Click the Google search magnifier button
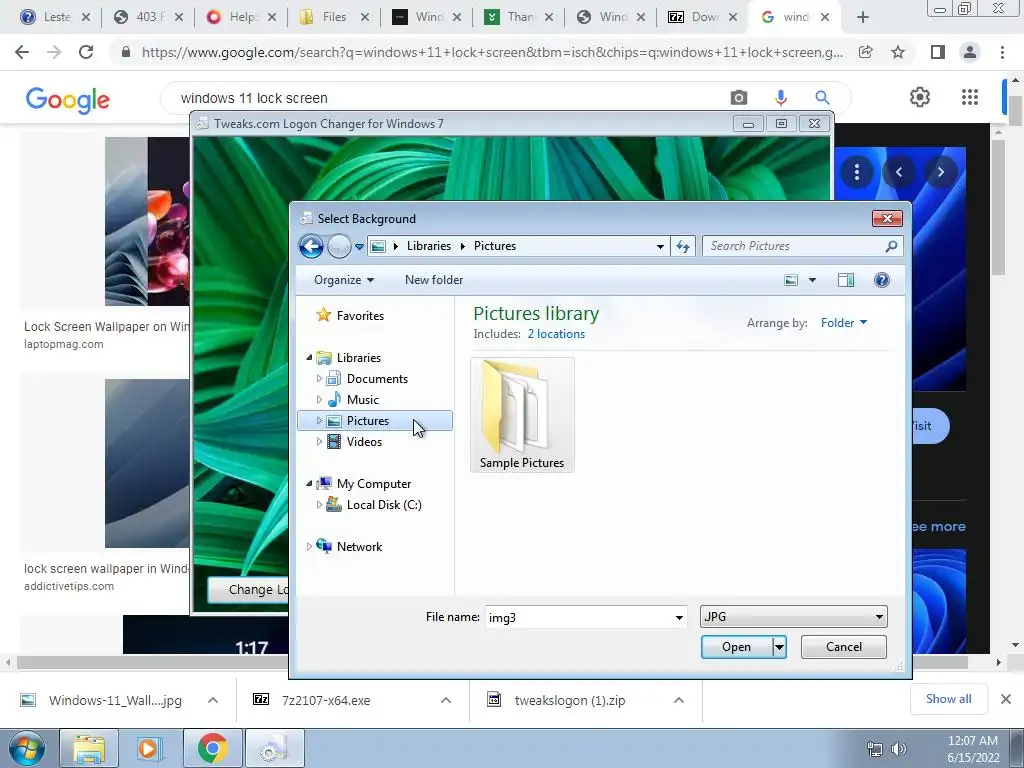The width and height of the screenshot is (1024, 768). 822,98
